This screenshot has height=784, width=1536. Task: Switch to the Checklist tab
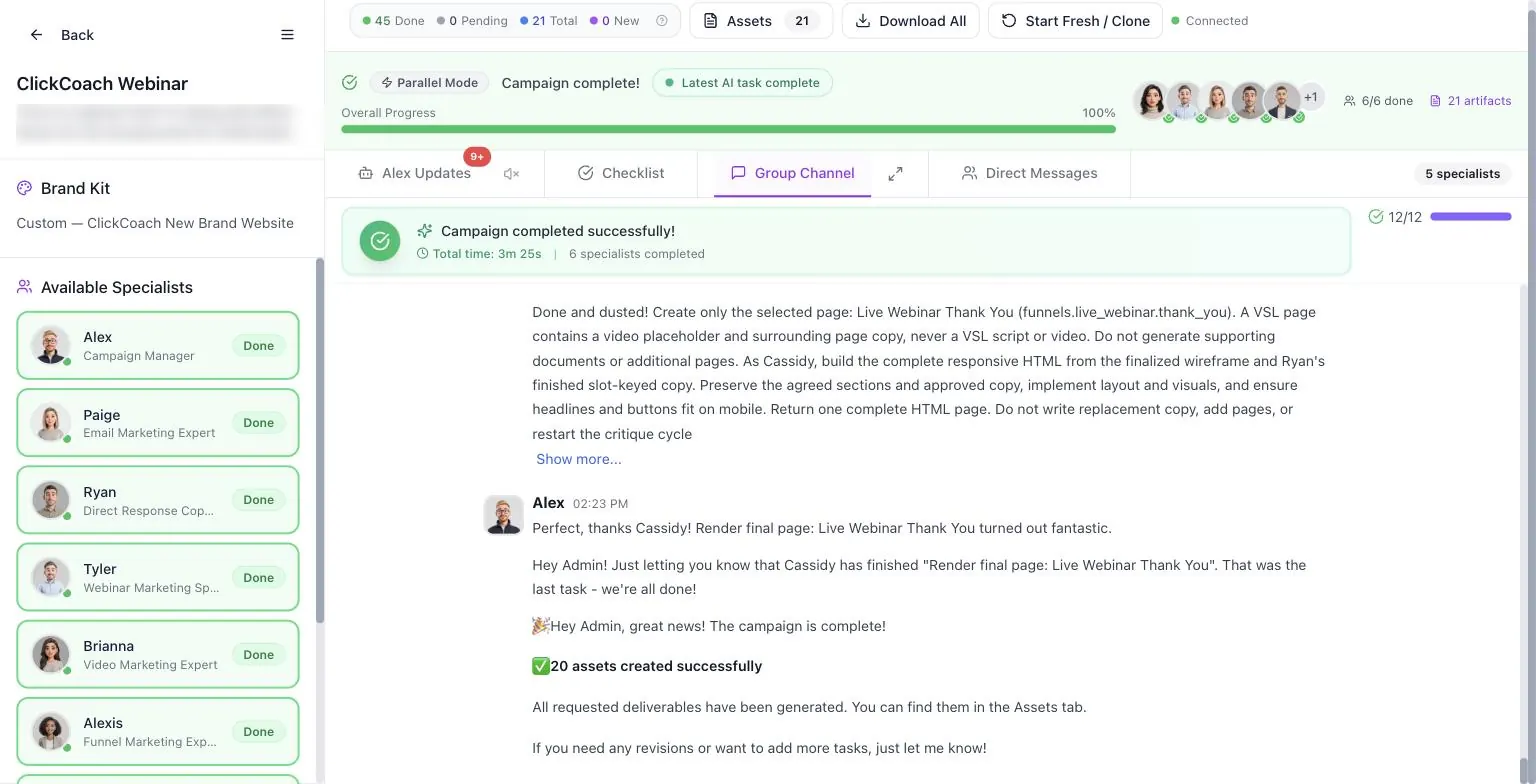621,174
